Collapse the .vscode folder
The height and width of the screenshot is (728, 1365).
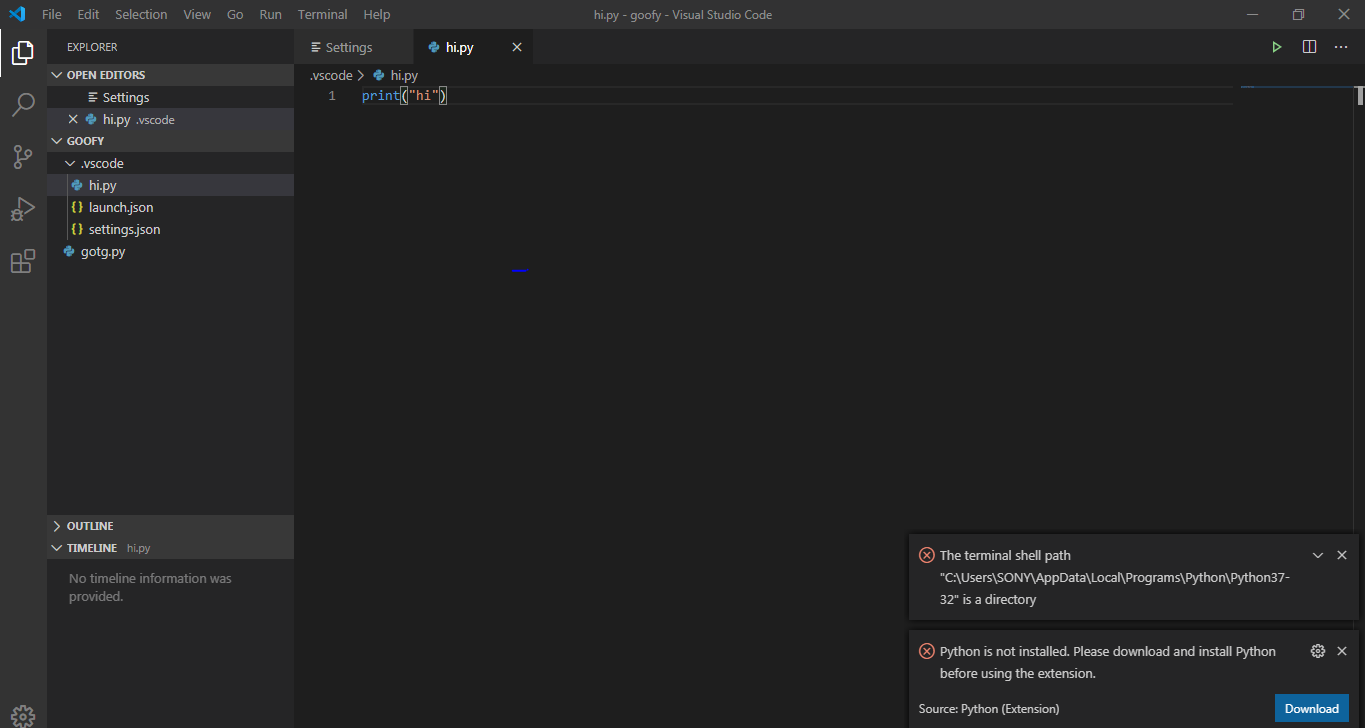170,163
